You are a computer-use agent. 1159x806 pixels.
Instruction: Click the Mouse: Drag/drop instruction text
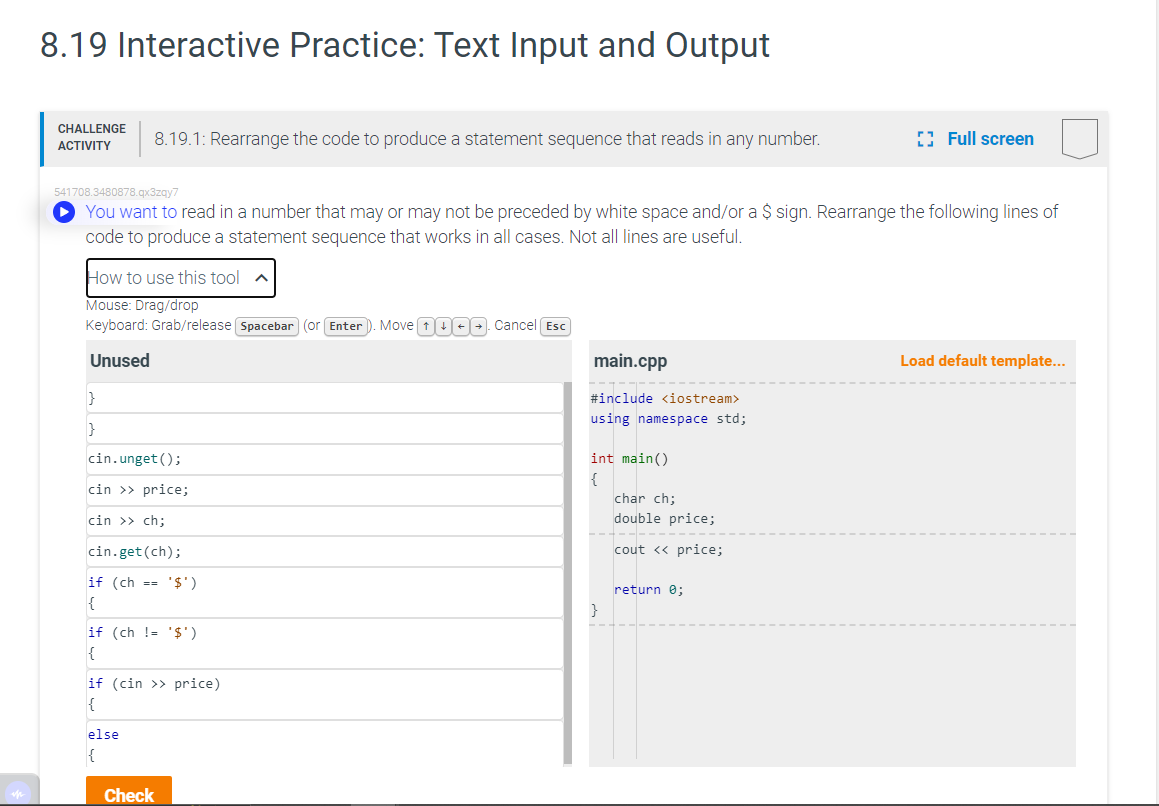142,305
